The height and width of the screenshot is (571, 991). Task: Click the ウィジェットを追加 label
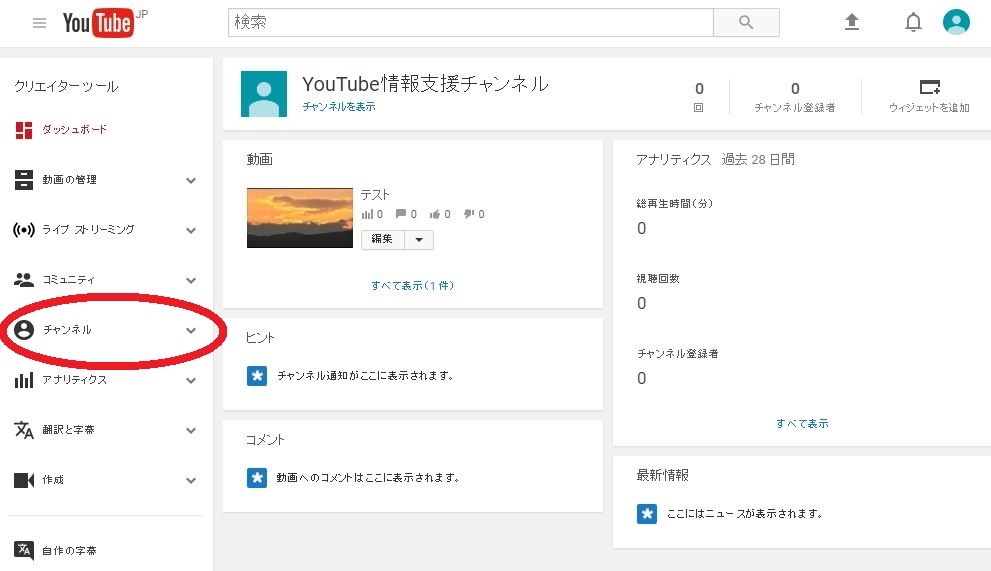point(929,107)
